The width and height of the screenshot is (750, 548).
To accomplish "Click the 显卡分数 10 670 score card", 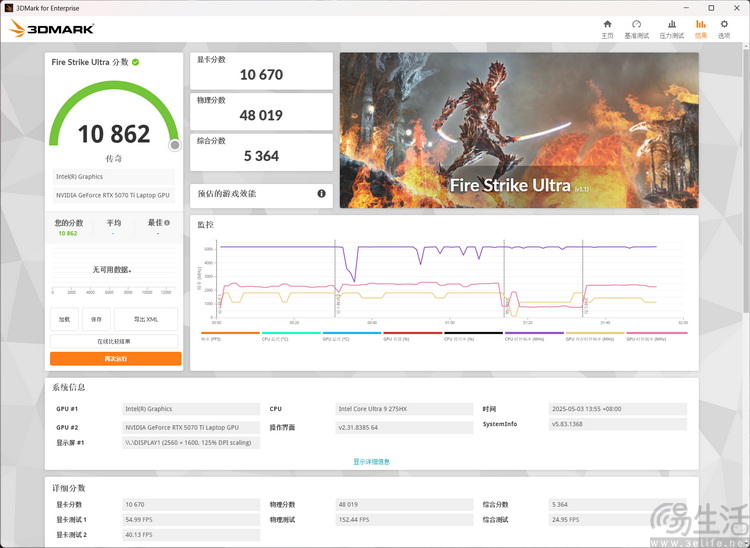I will [261, 71].
